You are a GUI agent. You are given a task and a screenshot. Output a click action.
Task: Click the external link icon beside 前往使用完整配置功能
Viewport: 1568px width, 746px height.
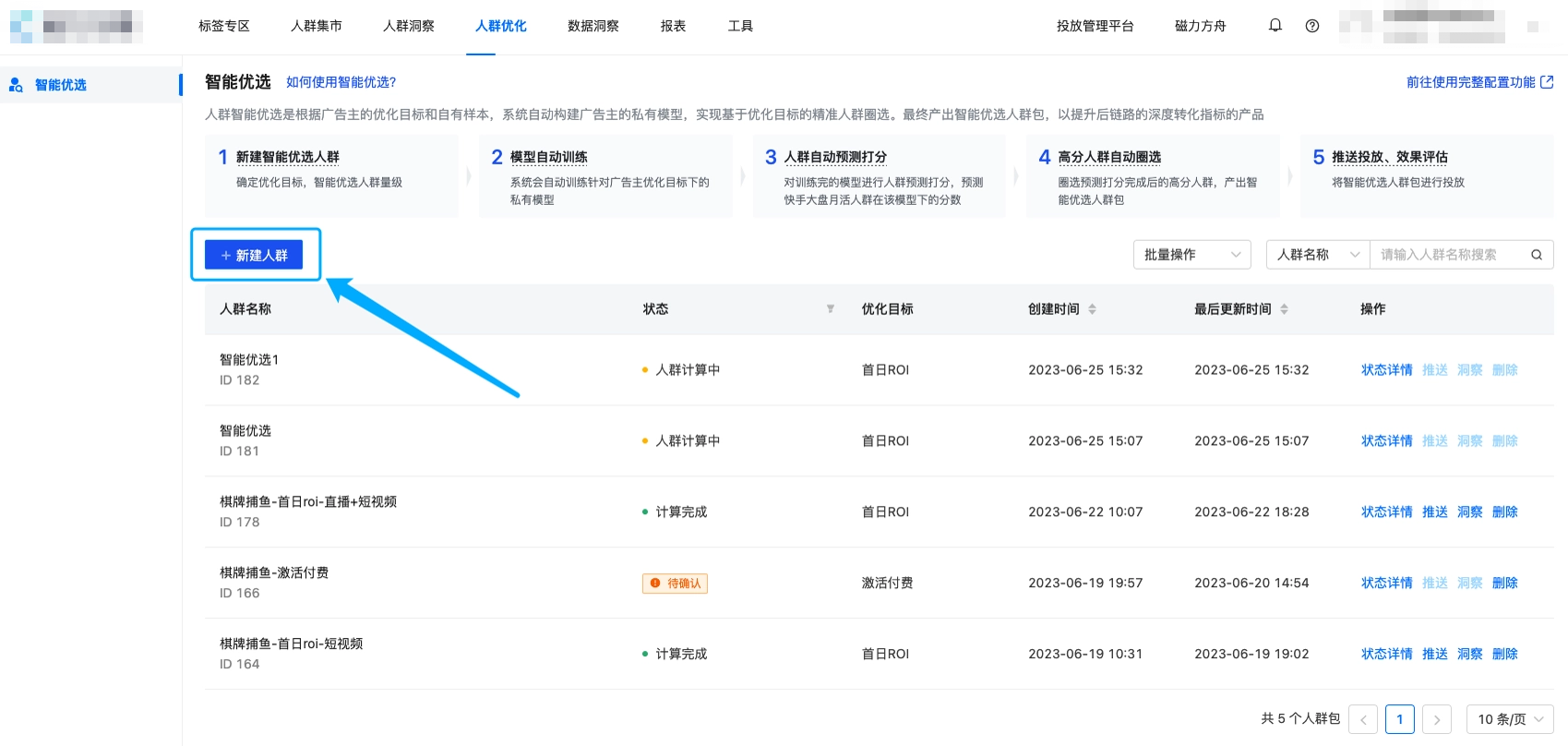pos(1548,82)
